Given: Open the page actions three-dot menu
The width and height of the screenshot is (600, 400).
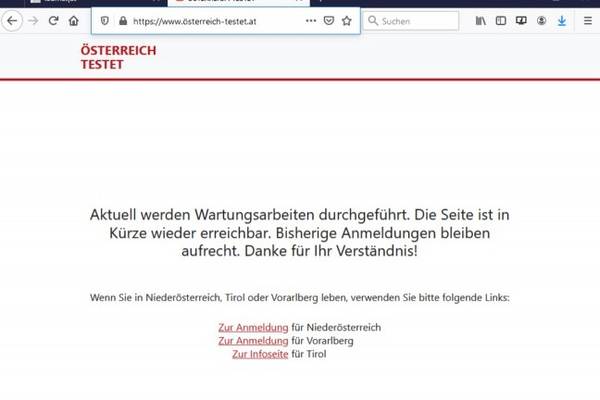Looking at the screenshot, I should (310, 20).
